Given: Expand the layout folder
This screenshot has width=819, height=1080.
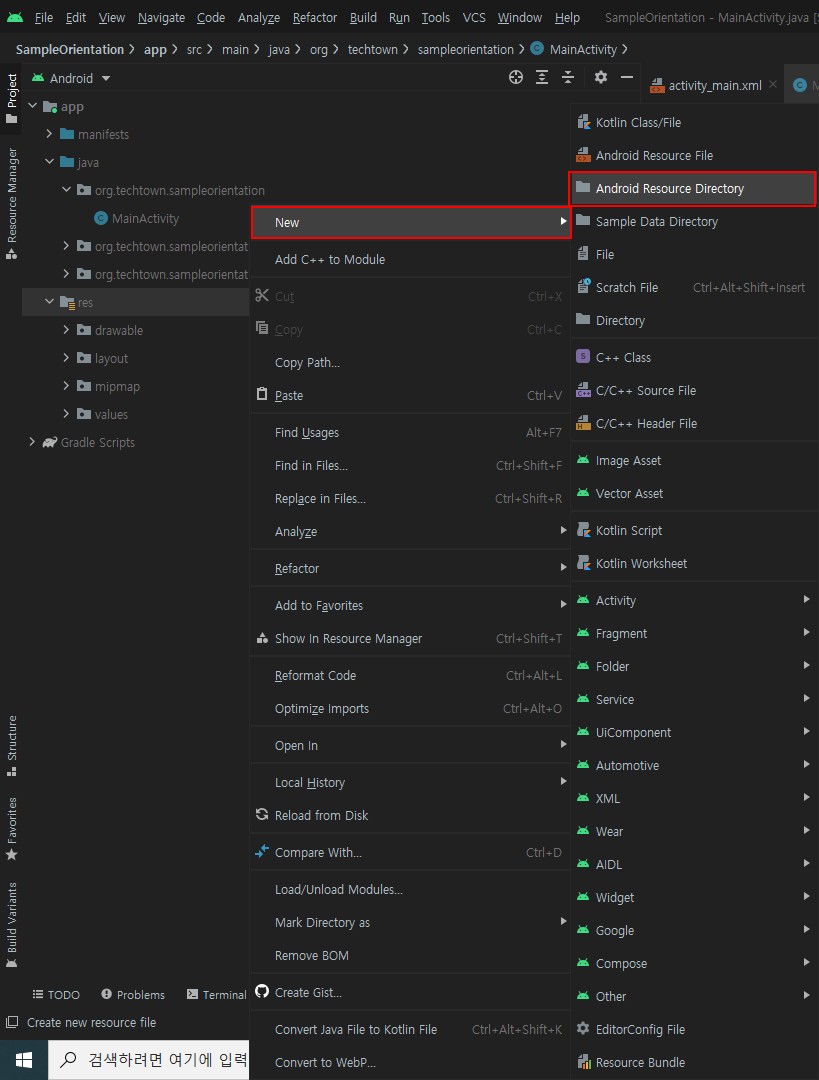Looking at the screenshot, I should (66, 357).
